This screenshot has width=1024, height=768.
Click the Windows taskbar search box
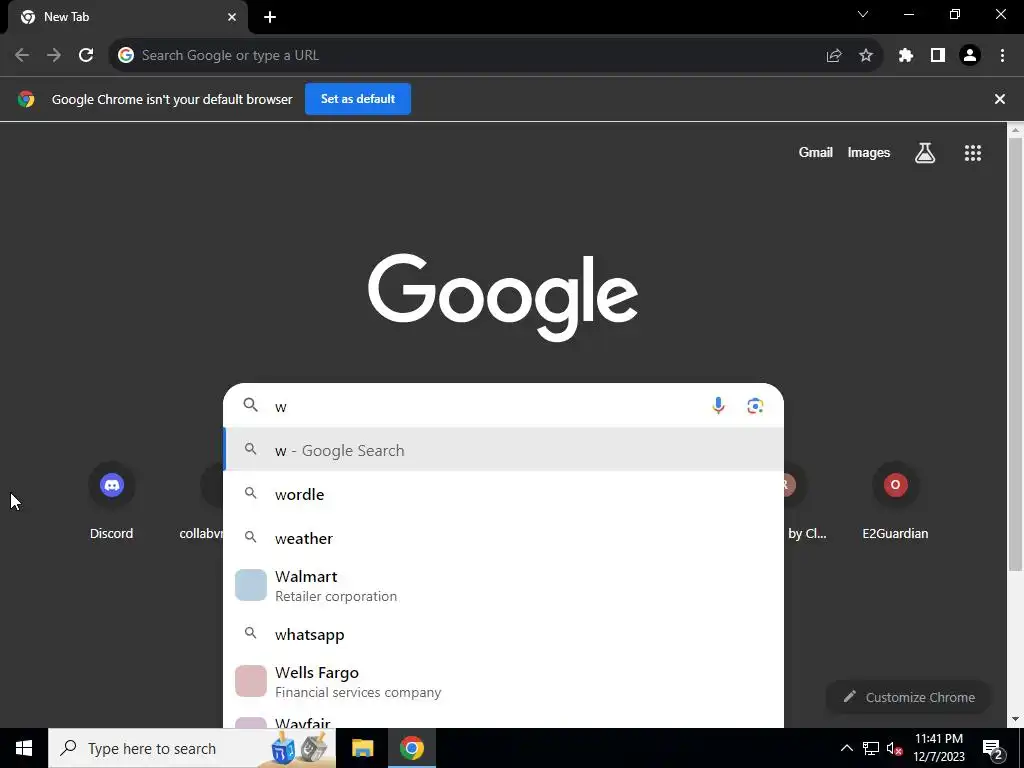point(192,748)
